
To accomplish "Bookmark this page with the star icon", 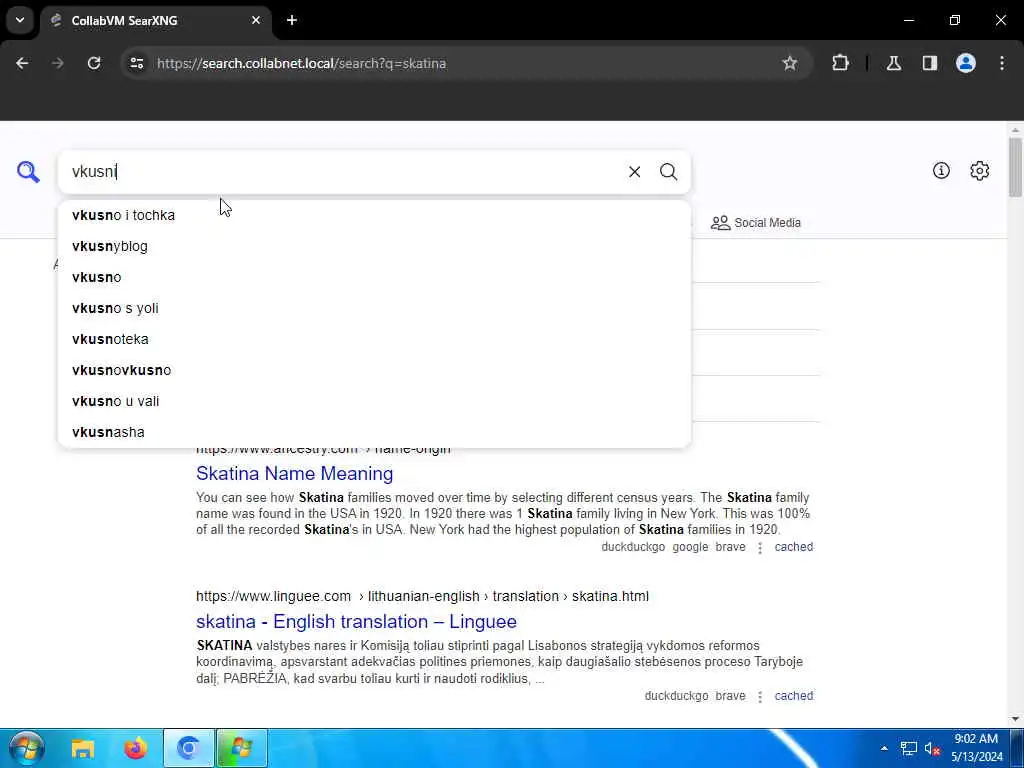I will tap(790, 63).
